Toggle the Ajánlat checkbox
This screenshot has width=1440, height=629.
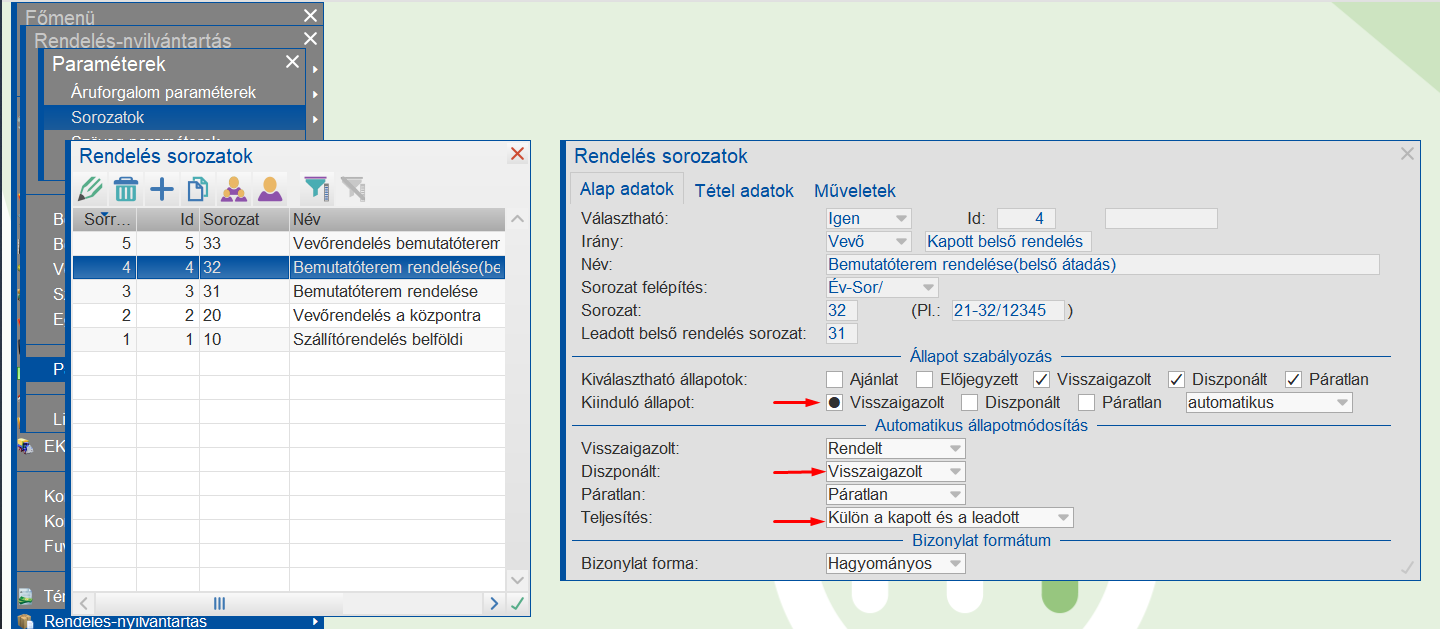click(835, 379)
